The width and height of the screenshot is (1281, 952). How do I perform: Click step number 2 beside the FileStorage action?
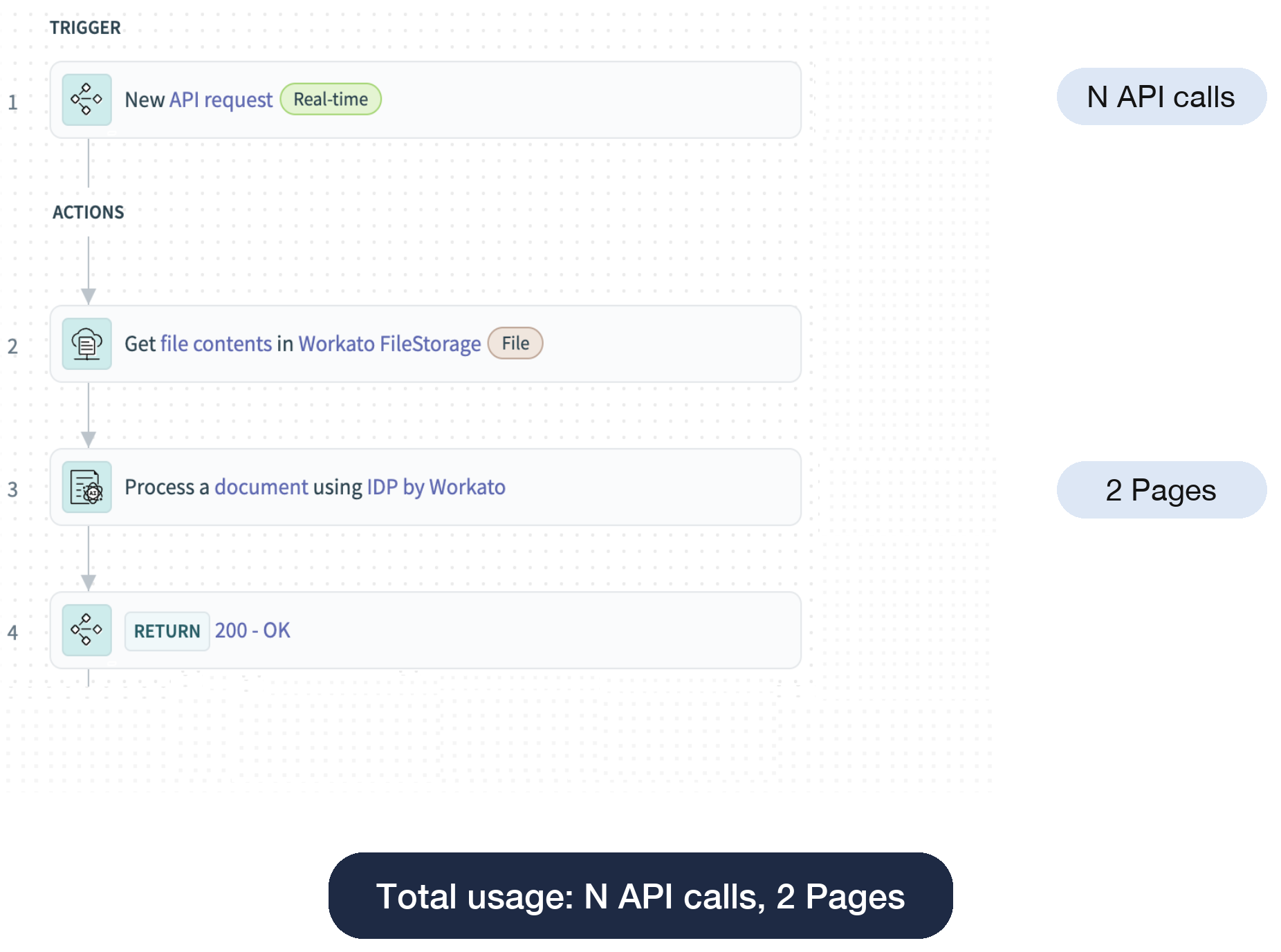pos(12,346)
